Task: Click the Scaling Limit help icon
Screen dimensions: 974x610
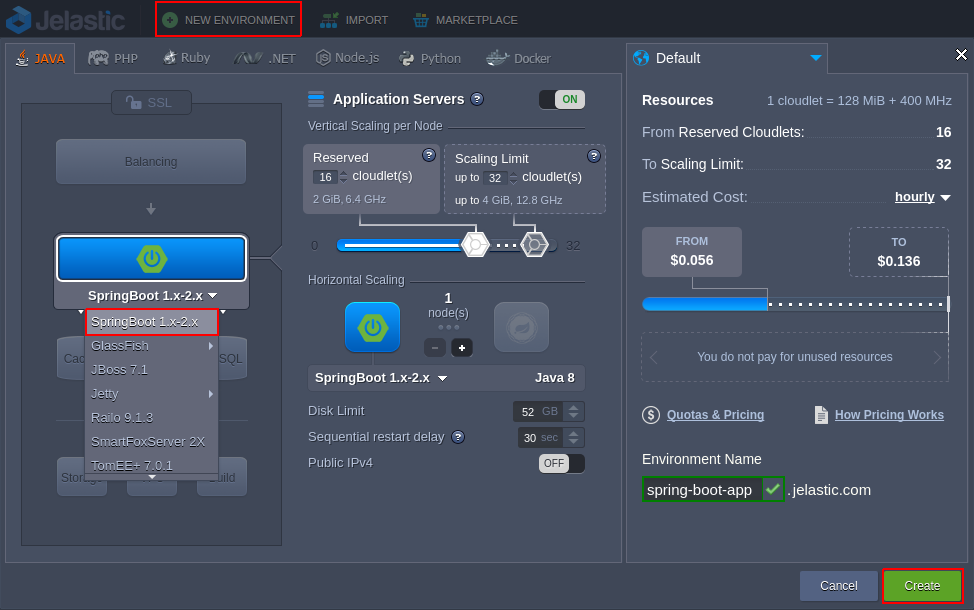Action: point(594,156)
